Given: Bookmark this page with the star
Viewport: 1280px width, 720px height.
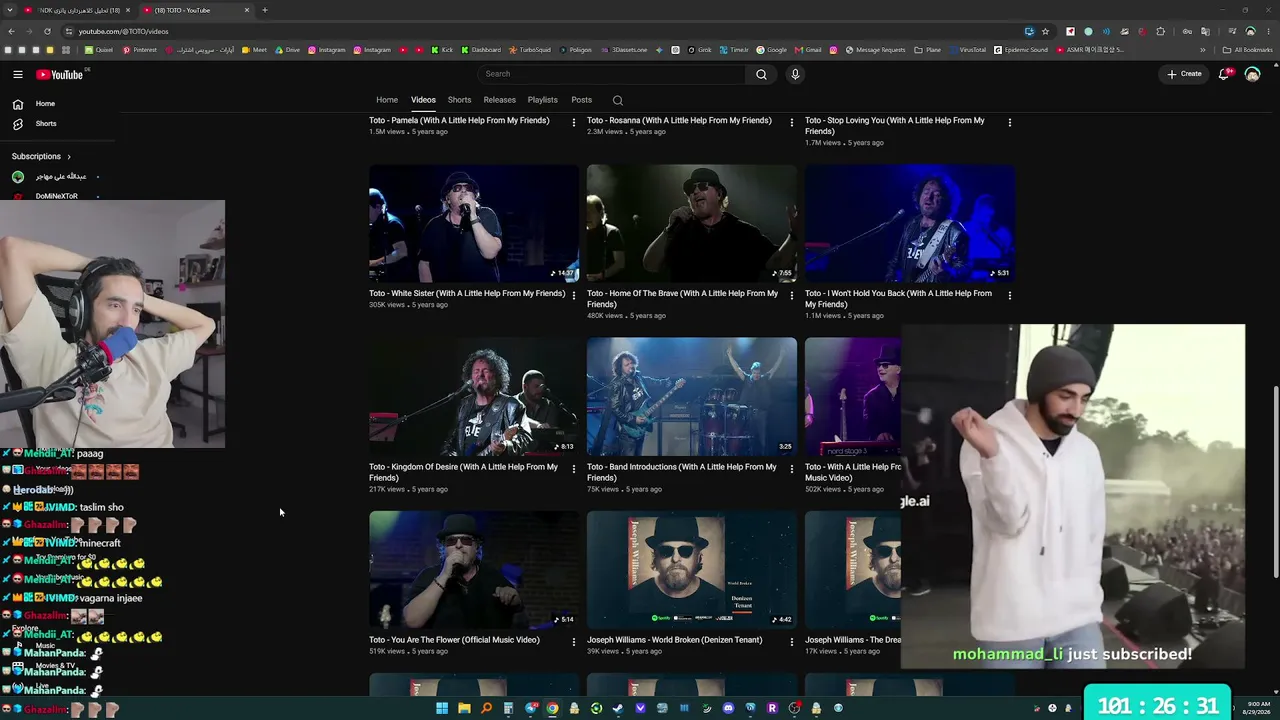Looking at the screenshot, I should (1045, 31).
